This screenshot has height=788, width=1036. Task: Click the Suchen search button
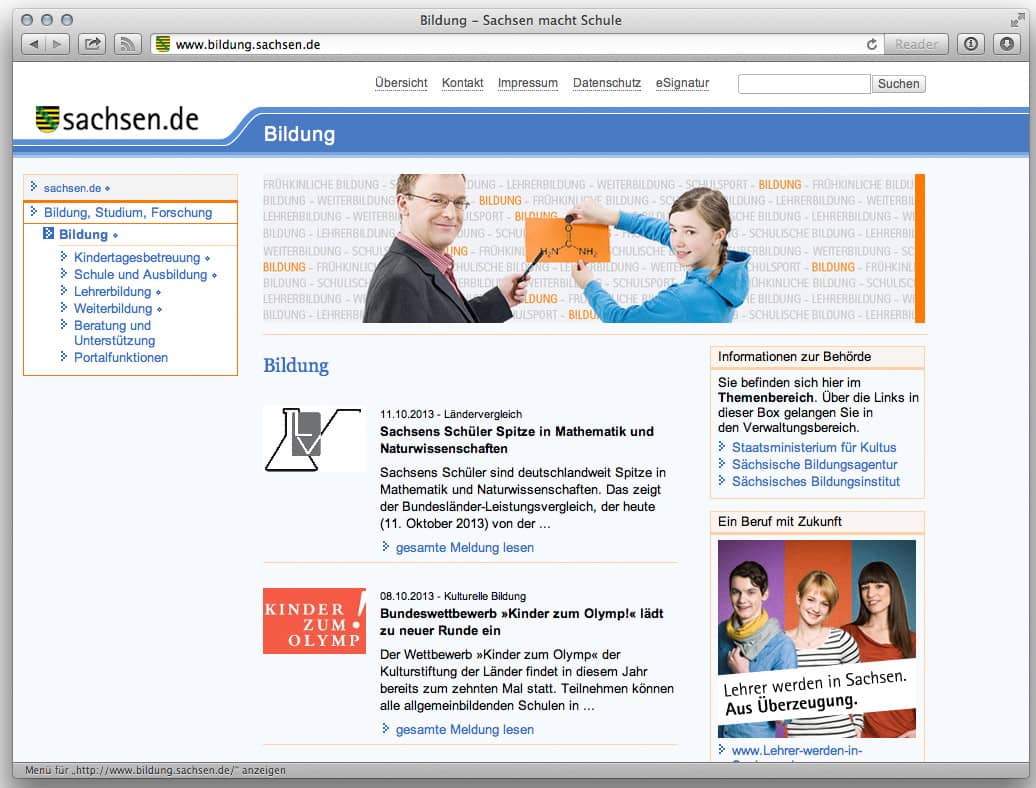click(898, 84)
